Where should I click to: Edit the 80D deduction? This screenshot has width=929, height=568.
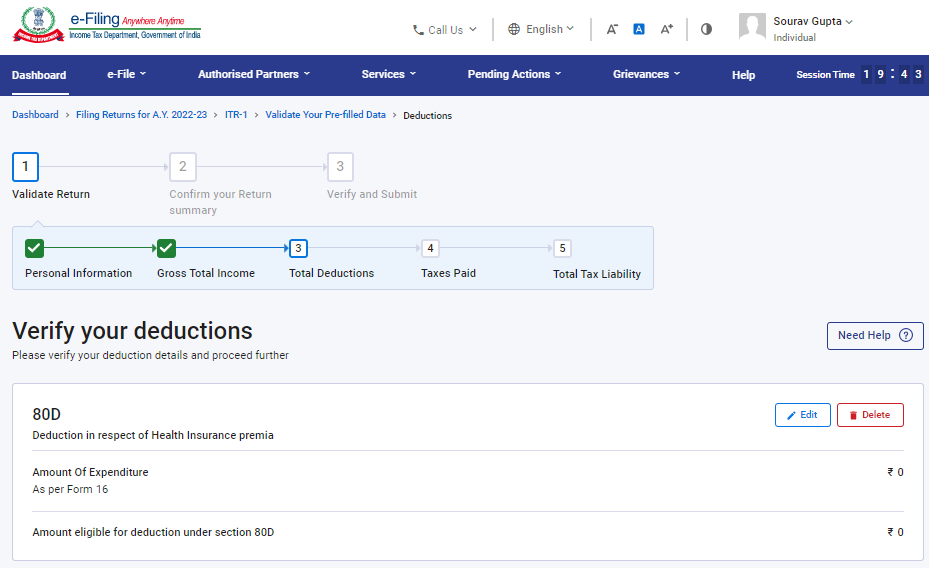click(x=803, y=415)
